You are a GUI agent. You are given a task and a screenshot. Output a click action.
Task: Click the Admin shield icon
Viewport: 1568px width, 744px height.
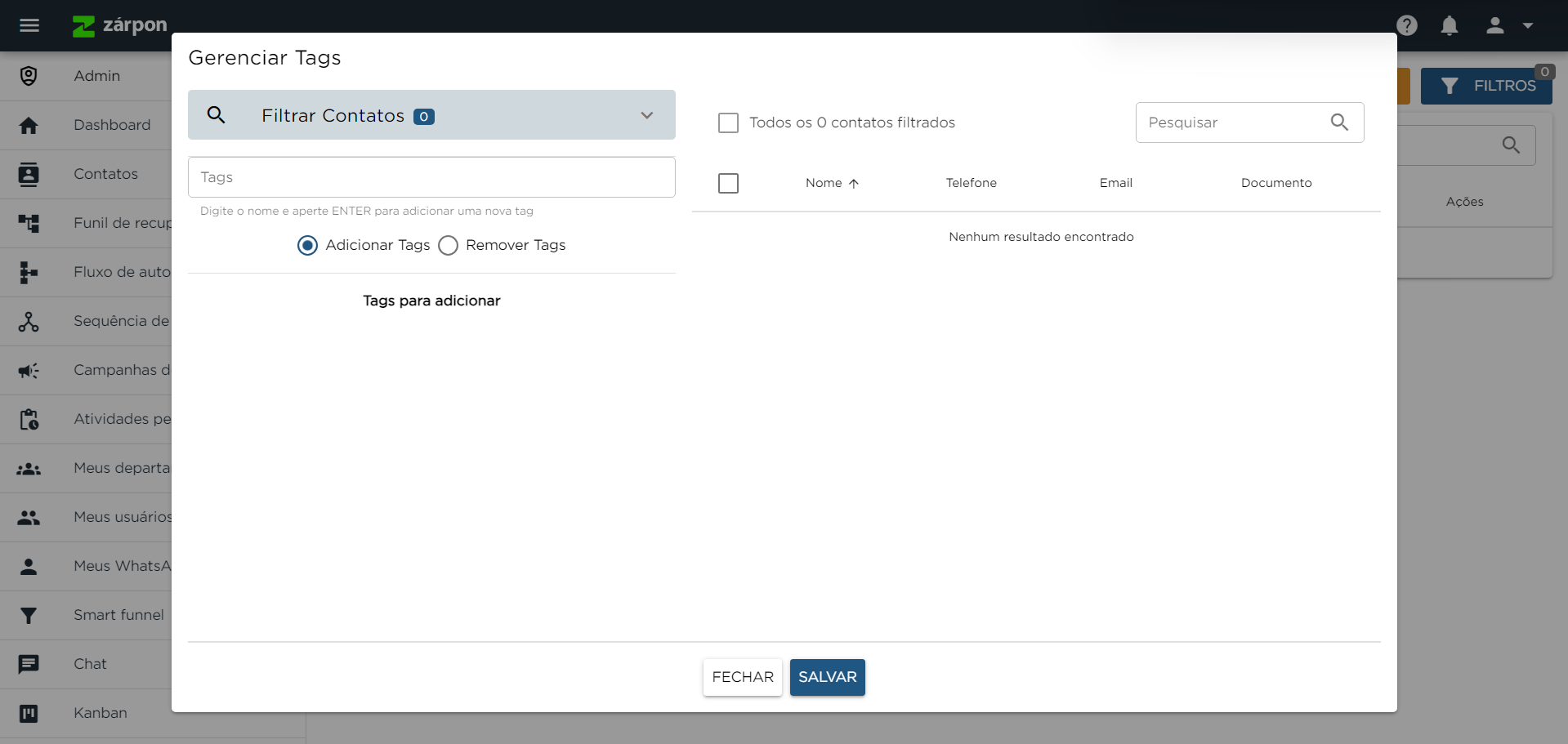point(29,76)
